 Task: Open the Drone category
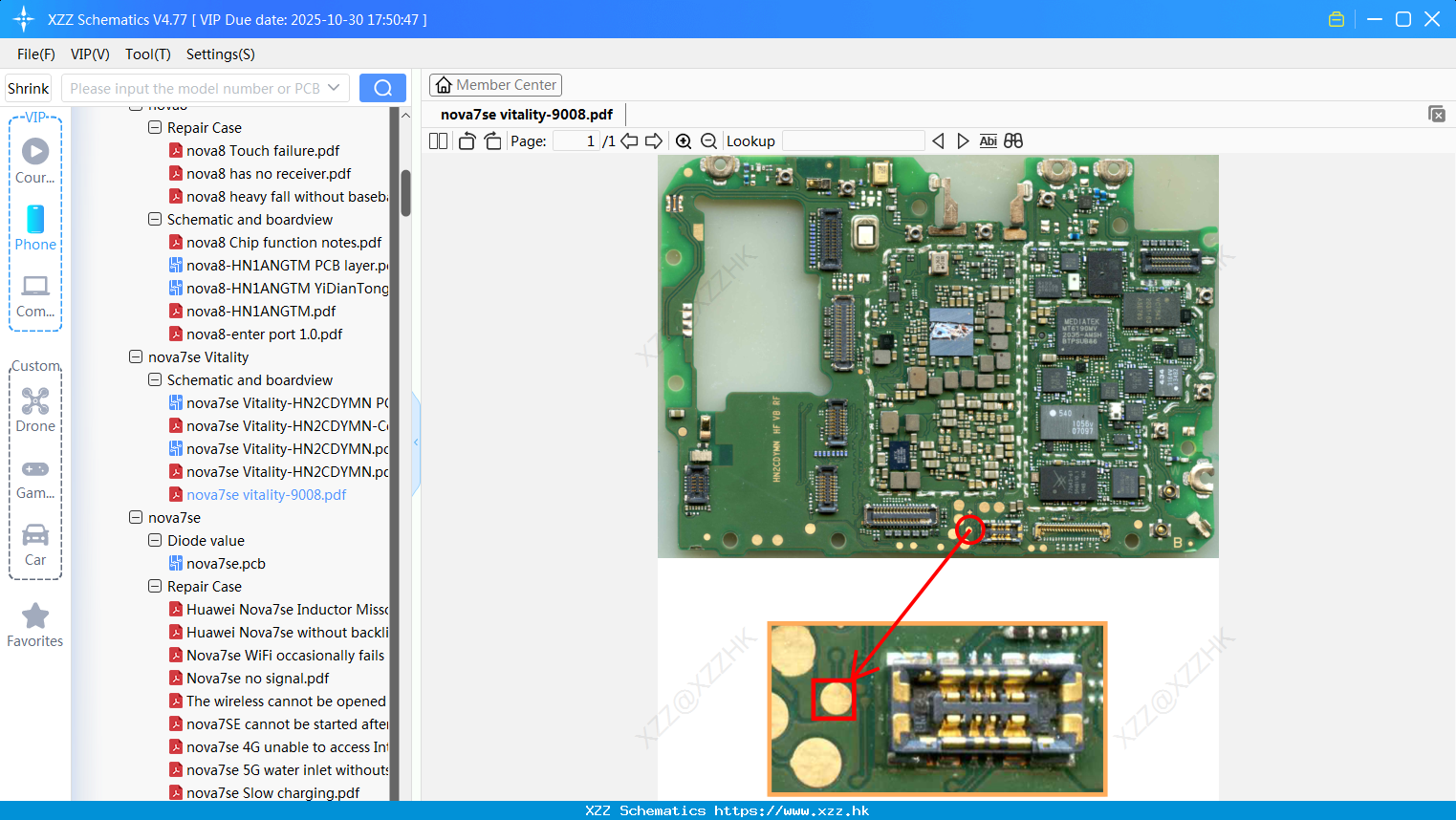pos(35,410)
